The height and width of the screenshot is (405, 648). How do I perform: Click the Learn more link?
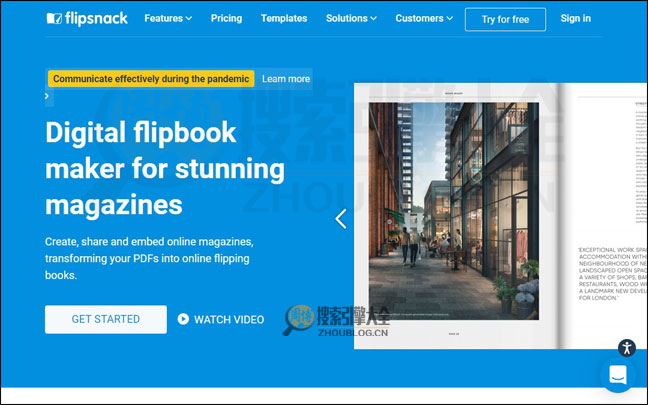click(x=286, y=79)
